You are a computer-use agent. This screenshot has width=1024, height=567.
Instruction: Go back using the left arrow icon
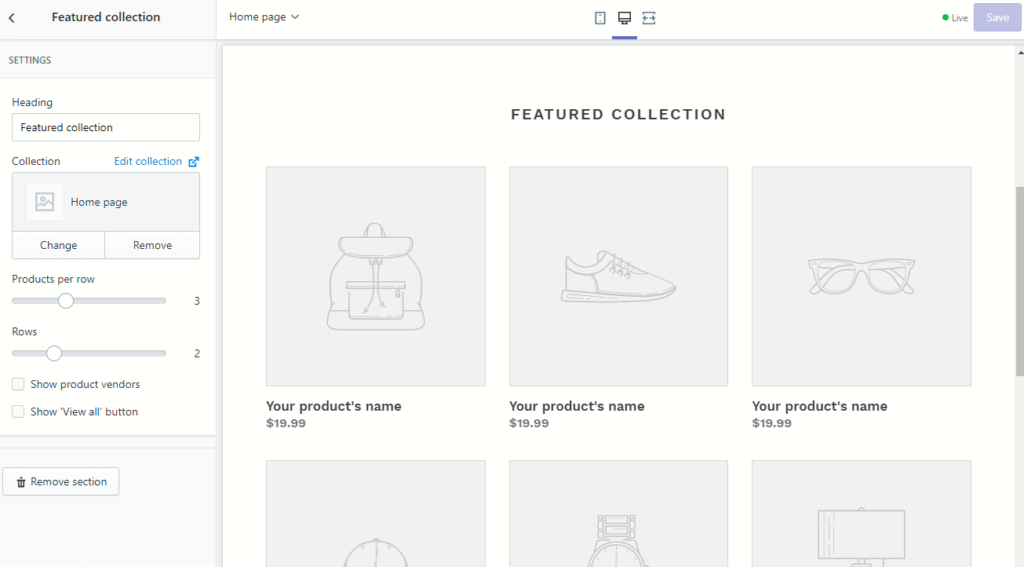click(12, 18)
